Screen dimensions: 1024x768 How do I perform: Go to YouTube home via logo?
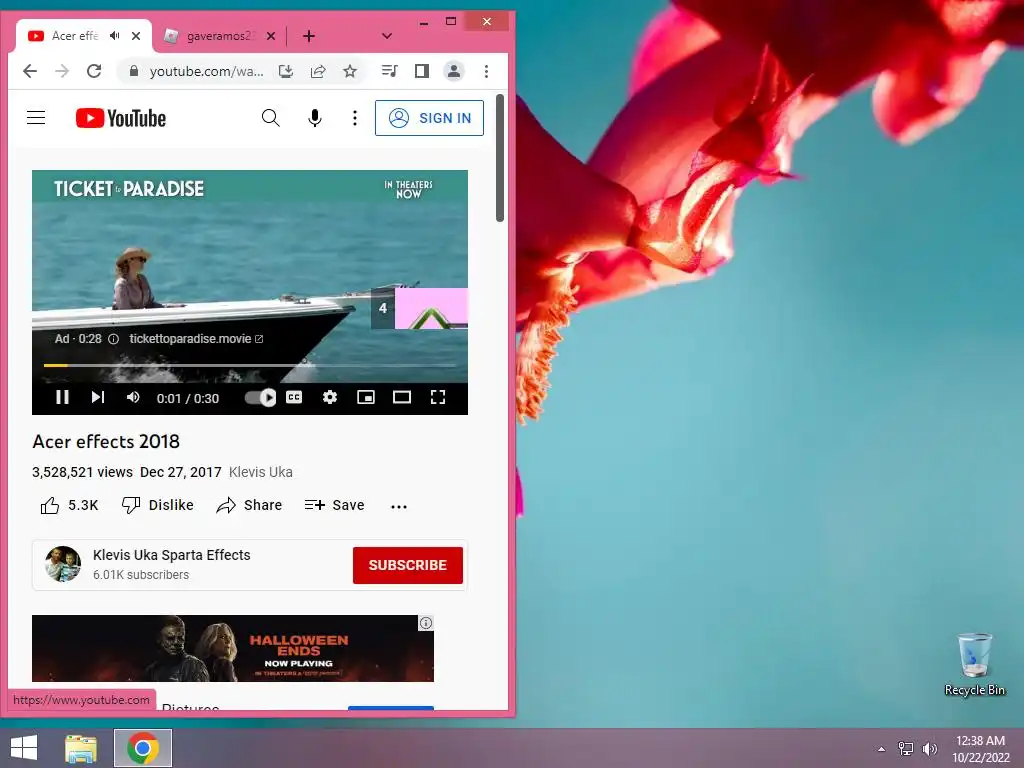[x=121, y=118]
